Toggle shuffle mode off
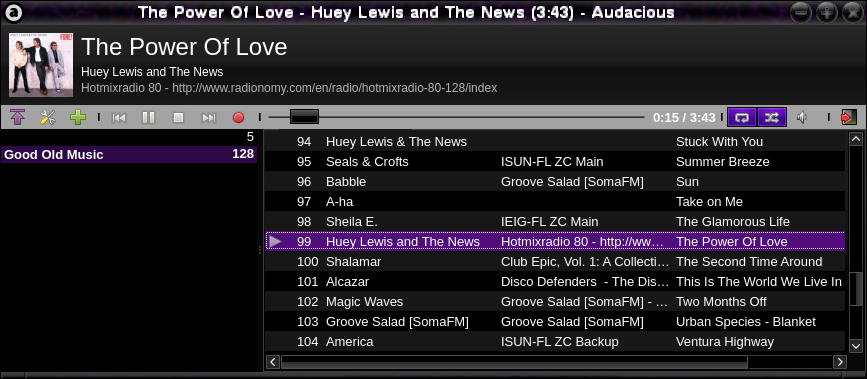 coord(772,117)
